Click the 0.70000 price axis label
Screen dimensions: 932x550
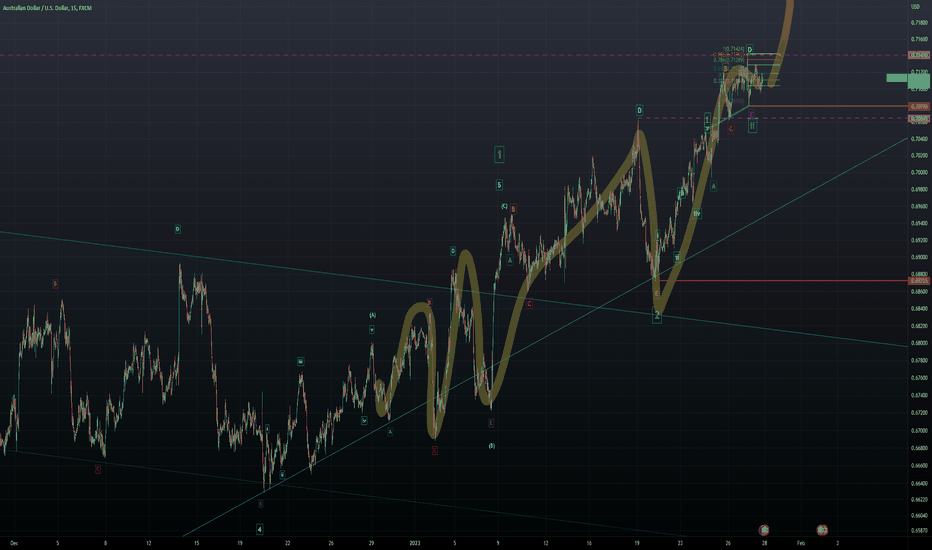pos(919,172)
